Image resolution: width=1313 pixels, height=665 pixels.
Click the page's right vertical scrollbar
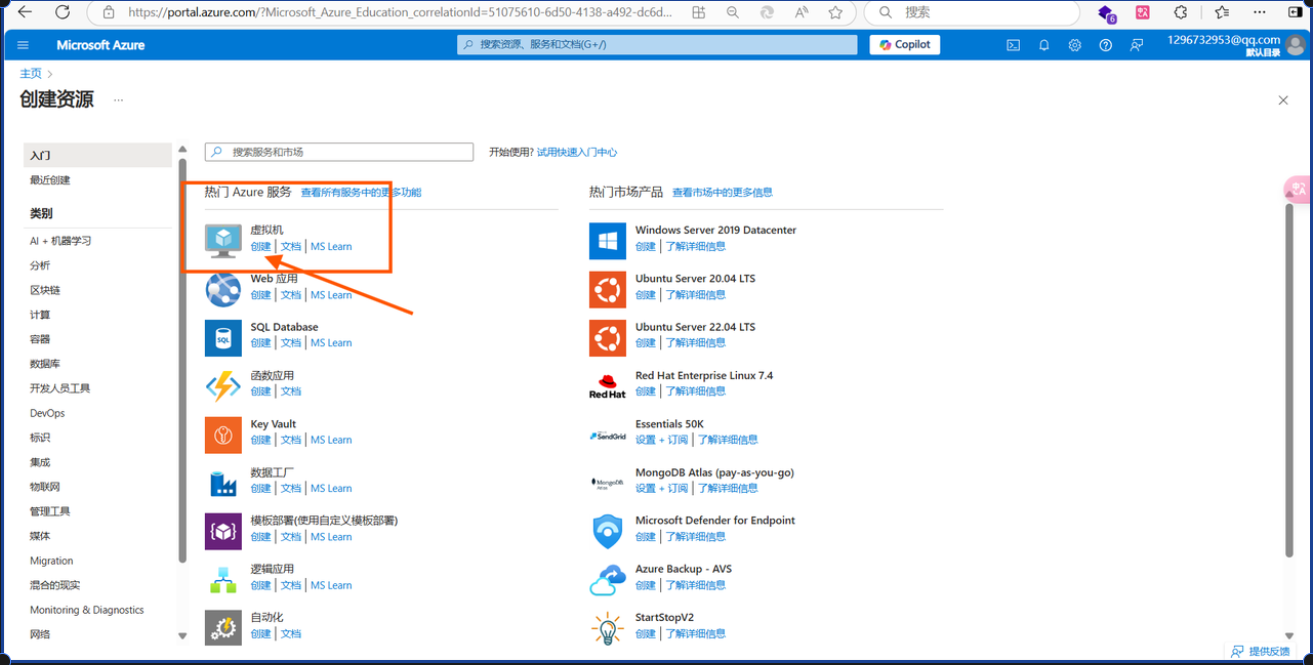[x=1288, y=380]
